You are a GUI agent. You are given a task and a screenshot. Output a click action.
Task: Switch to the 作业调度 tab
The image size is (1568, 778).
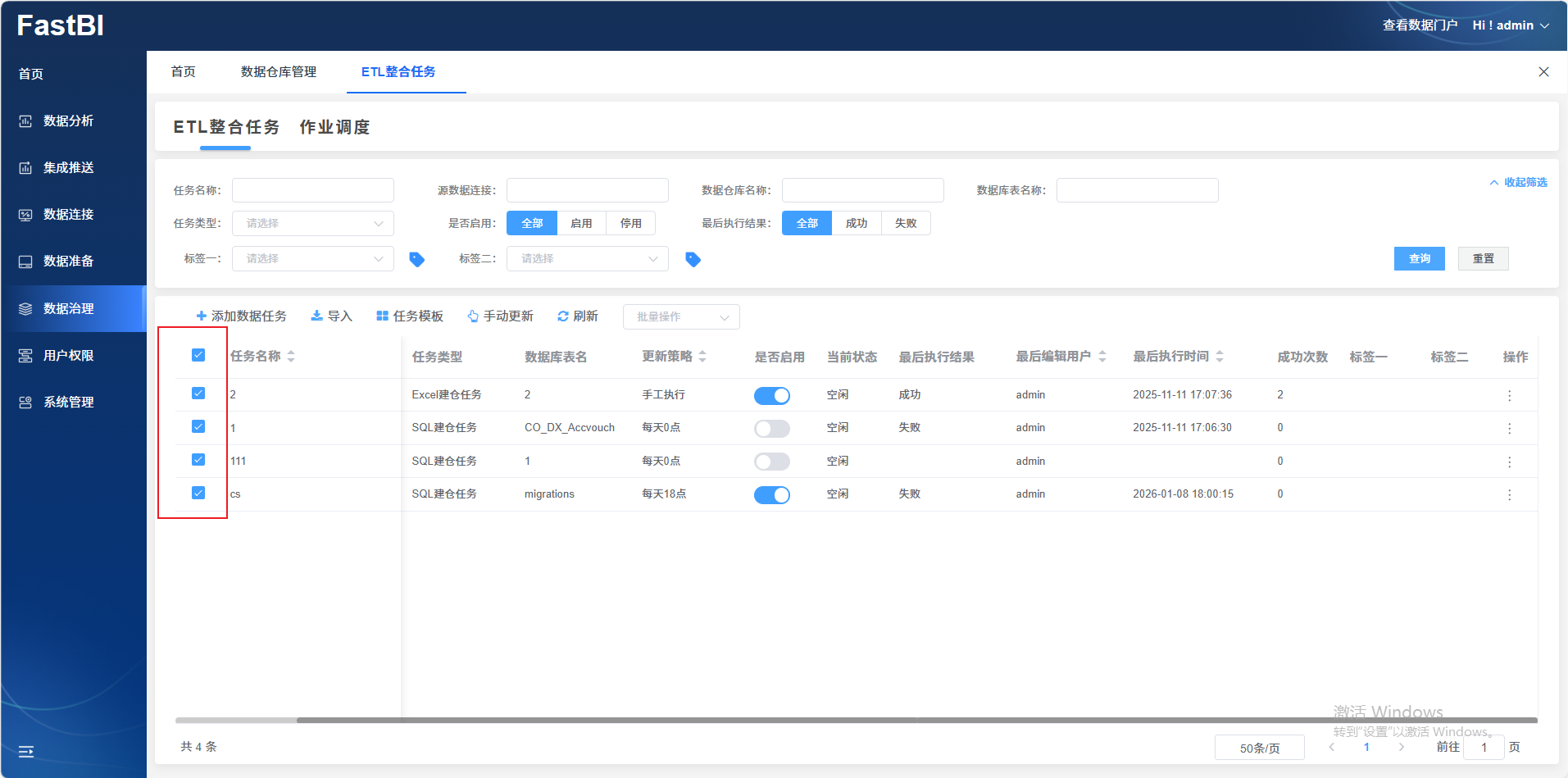(334, 127)
